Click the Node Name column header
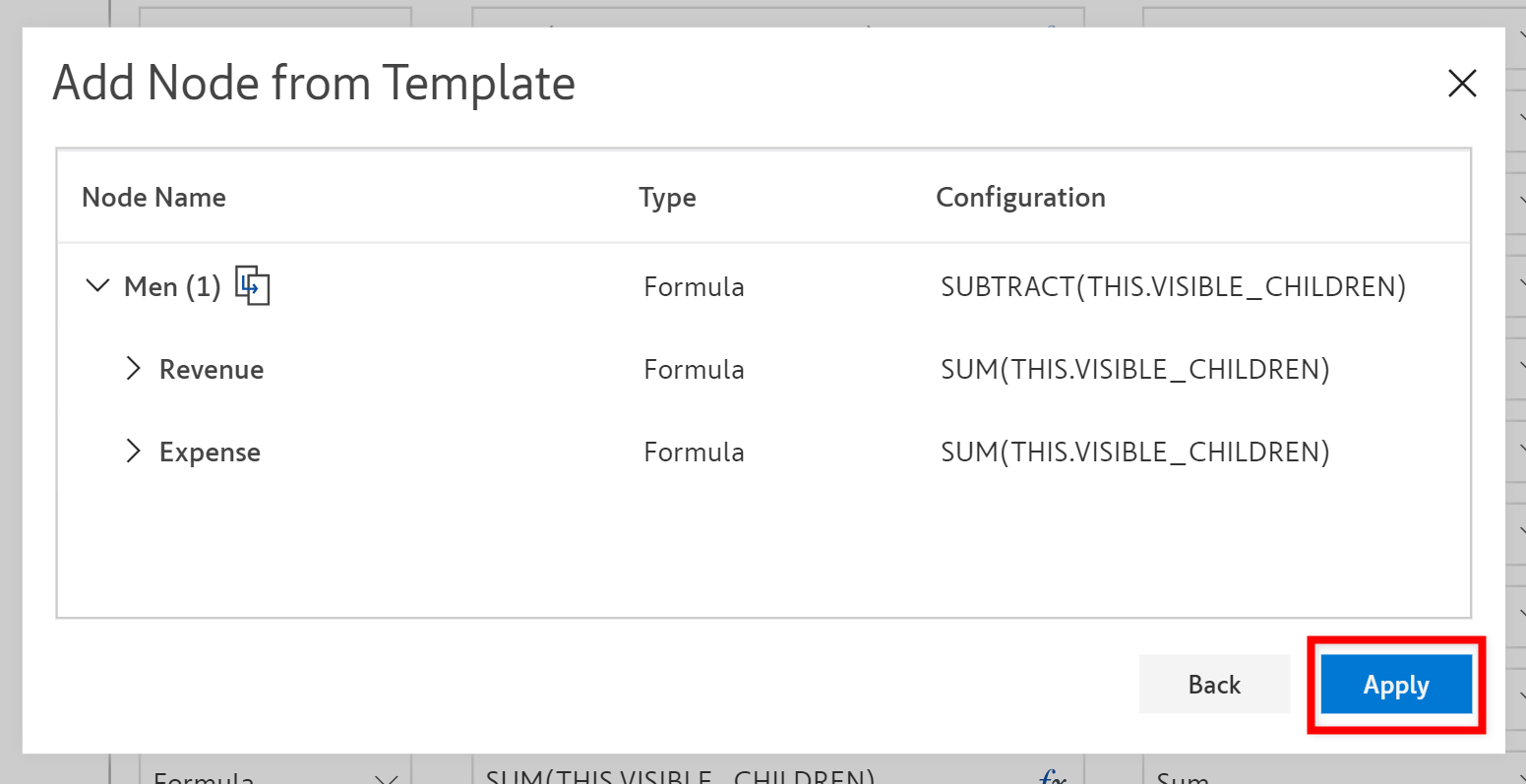Image resolution: width=1526 pixels, height=784 pixels. [153, 198]
